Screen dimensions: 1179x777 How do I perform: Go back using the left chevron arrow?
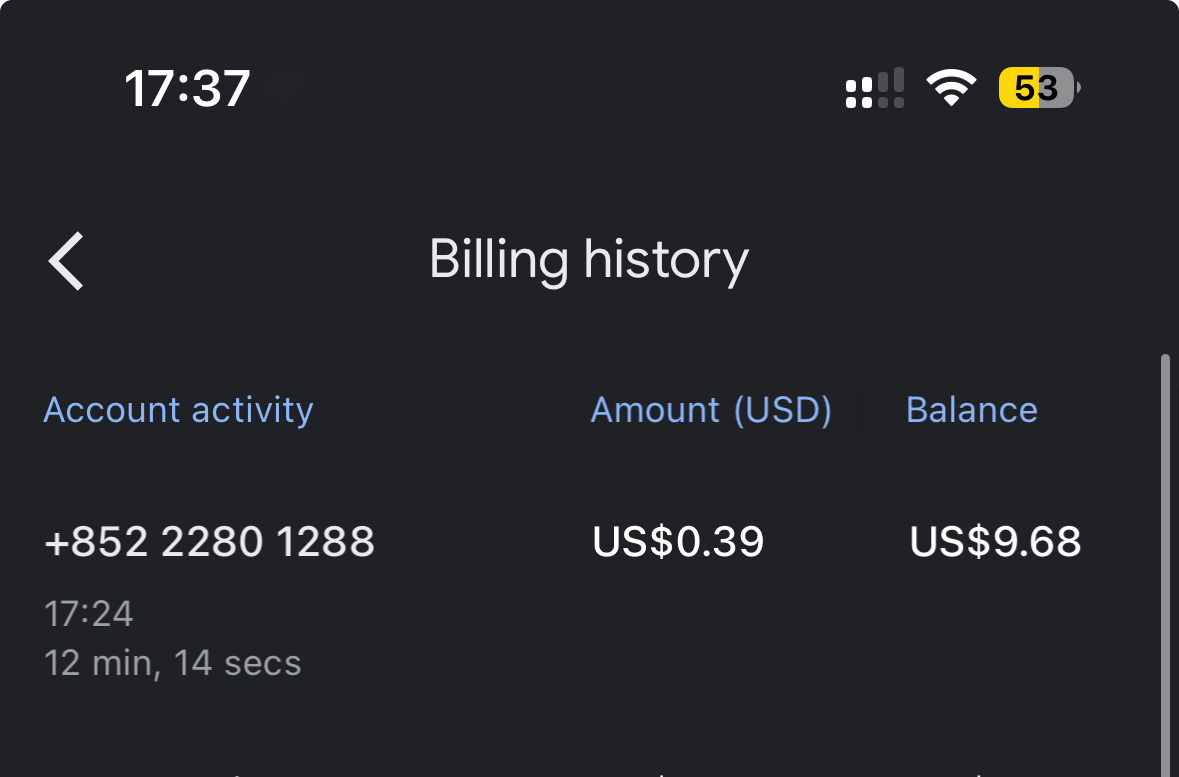pos(66,261)
